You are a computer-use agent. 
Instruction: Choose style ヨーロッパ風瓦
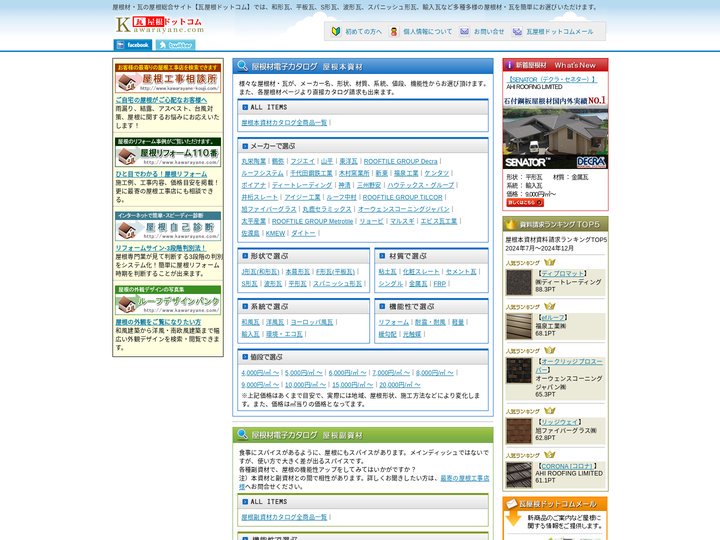pos(312,322)
